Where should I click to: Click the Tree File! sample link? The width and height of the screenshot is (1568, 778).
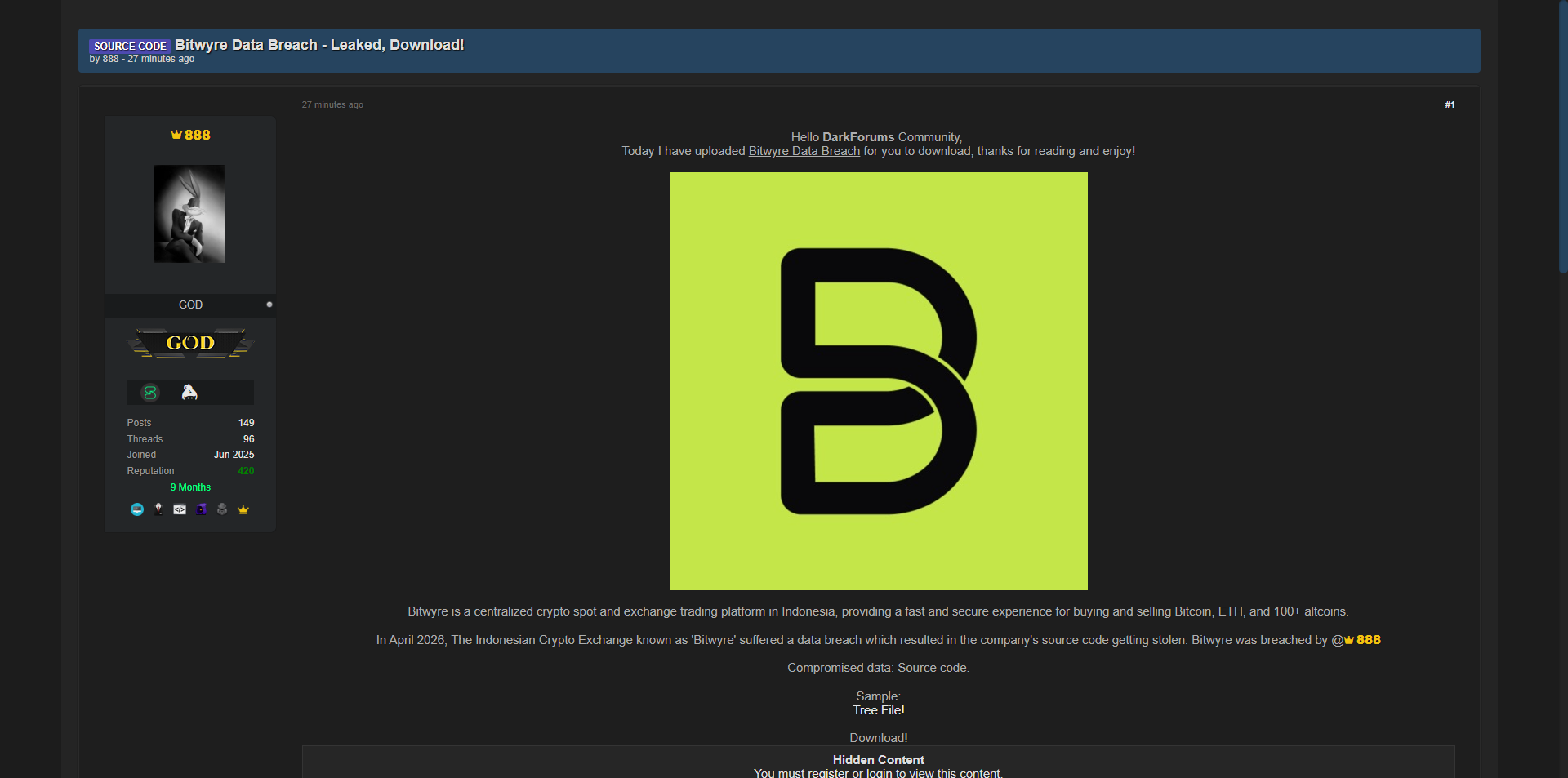878,710
